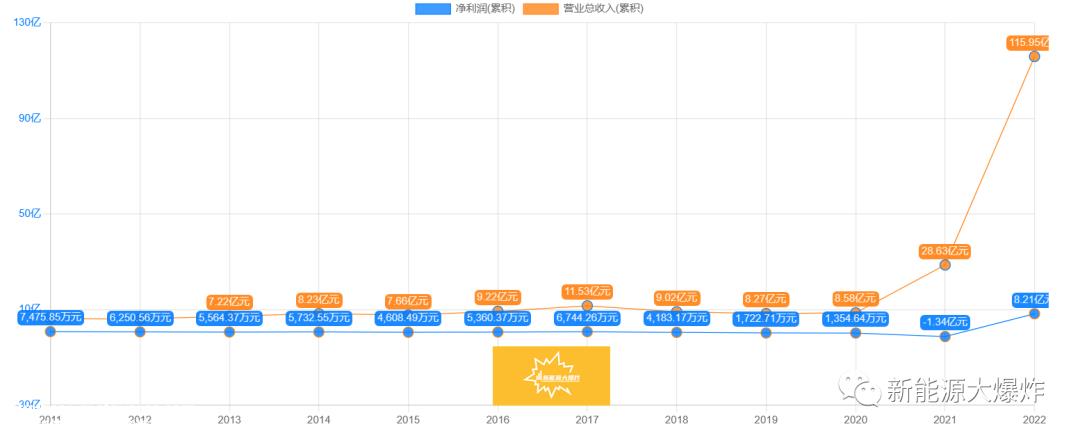Select the 2022 revenue point 115.95亿

tap(1034, 56)
